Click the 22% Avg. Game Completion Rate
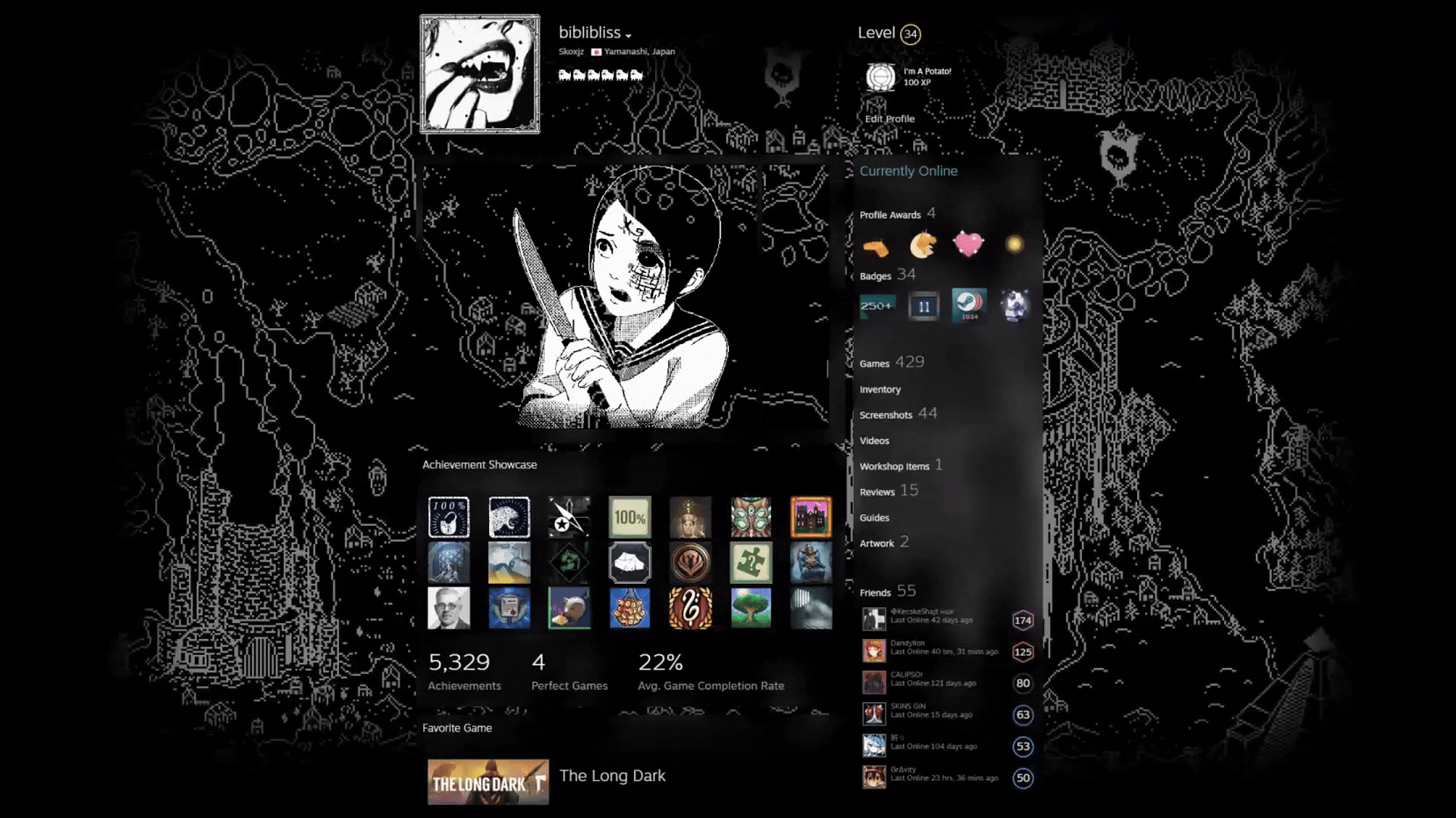 711,671
